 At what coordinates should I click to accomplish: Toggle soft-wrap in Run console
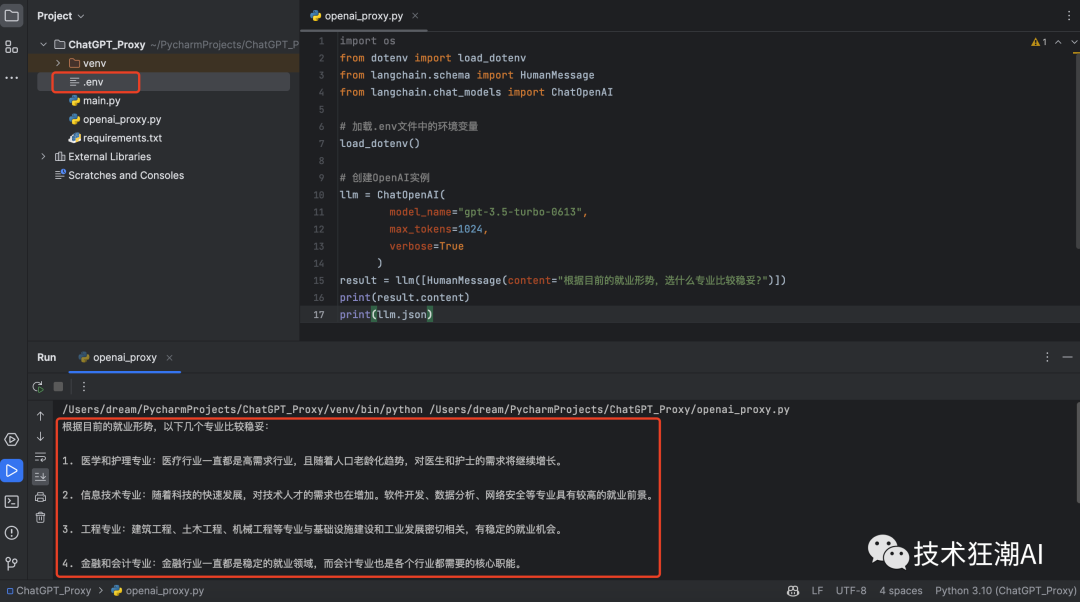(40, 456)
